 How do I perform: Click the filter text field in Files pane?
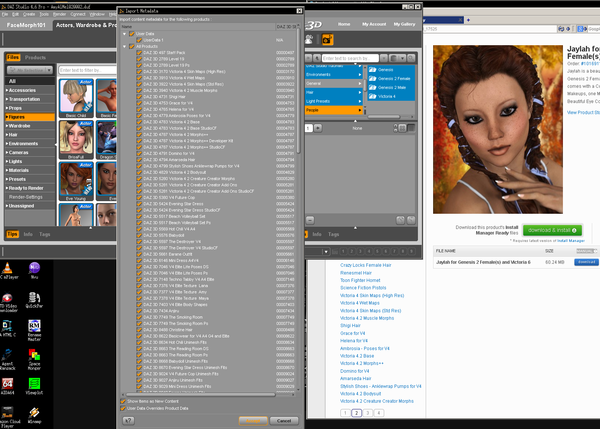point(88,70)
